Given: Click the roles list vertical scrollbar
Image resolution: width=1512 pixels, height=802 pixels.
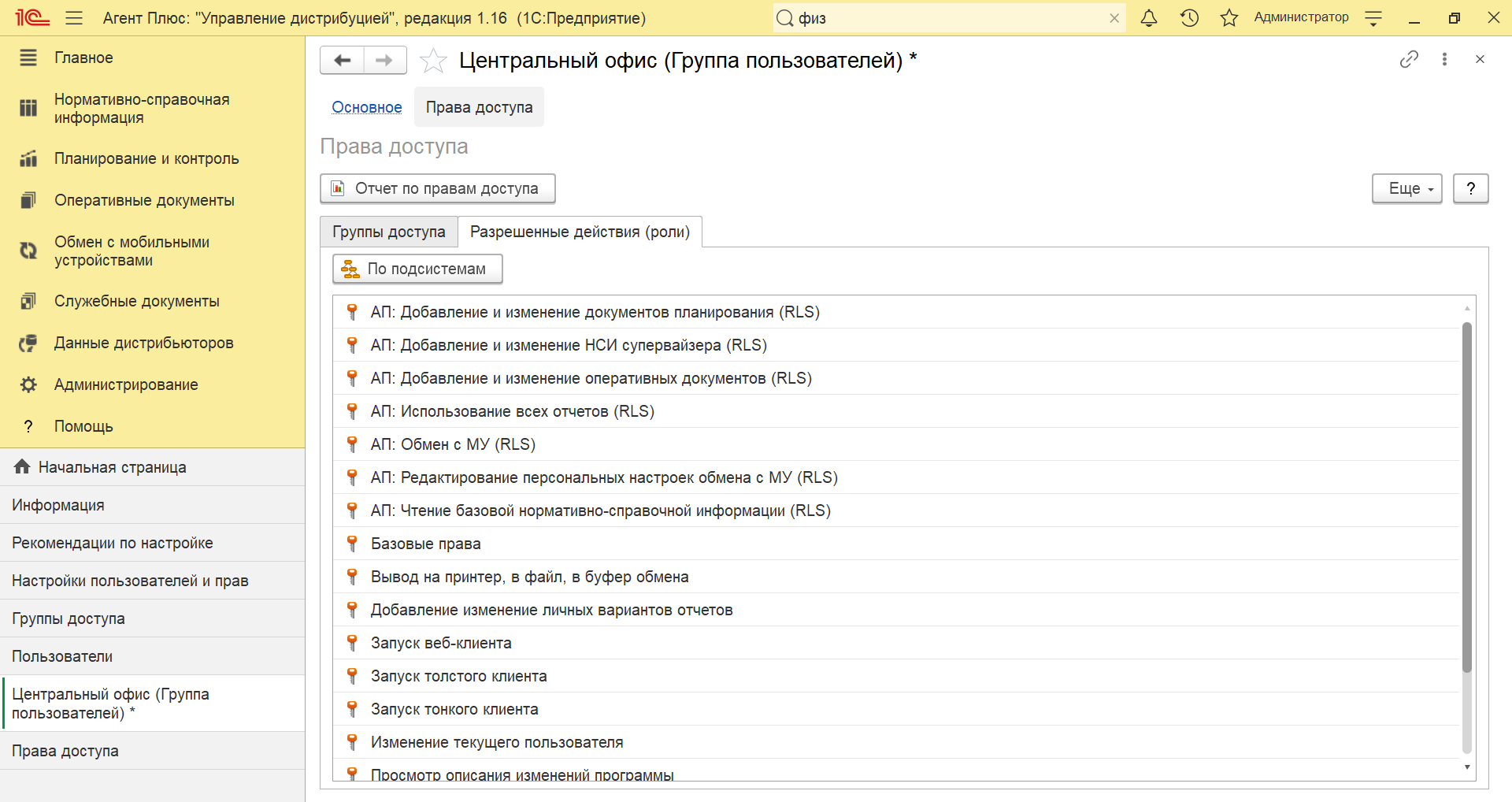Looking at the screenshot, I should 1466,498.
